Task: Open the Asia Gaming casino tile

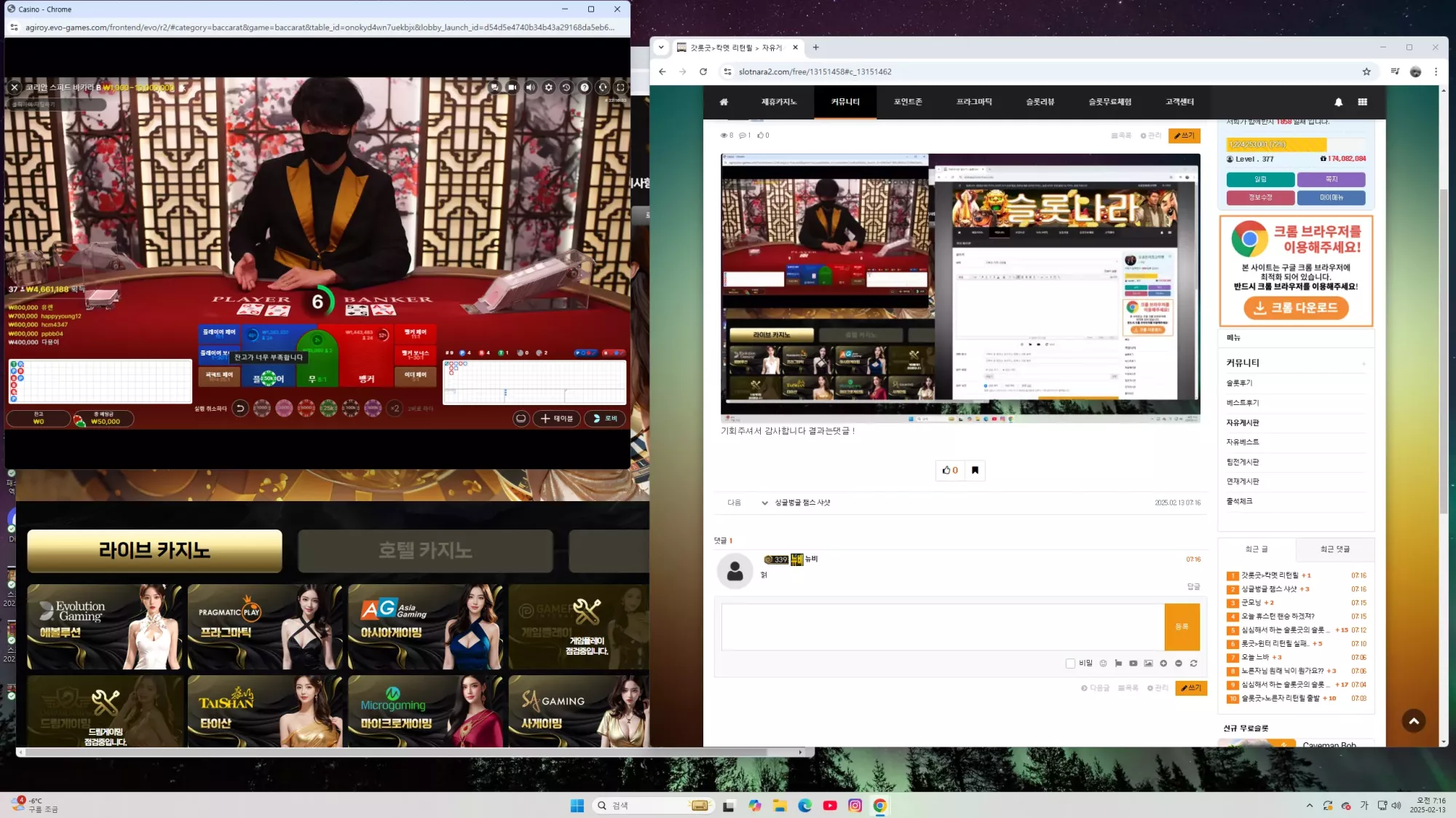Action: click(x=425, y=626)
